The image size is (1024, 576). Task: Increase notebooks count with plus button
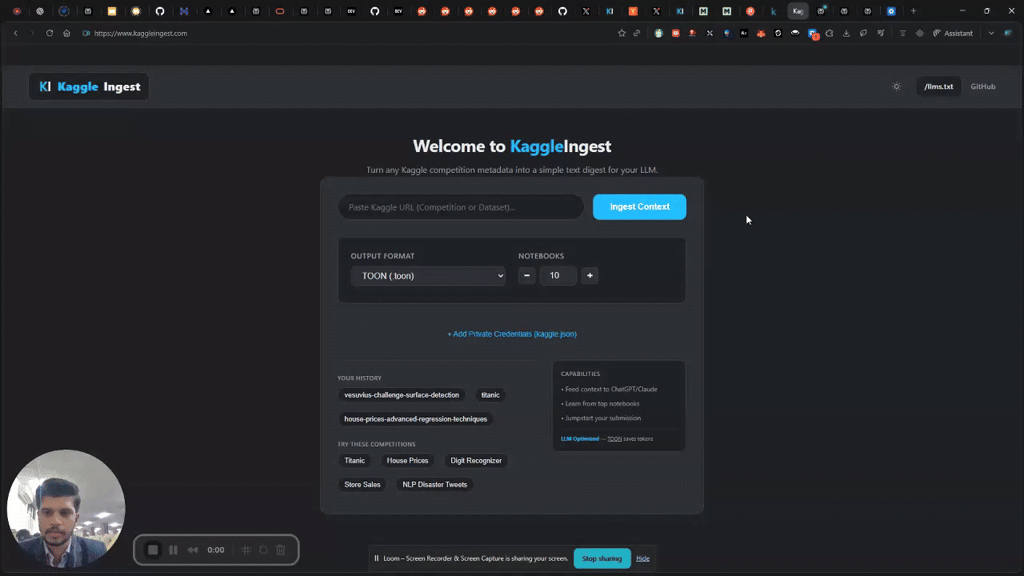click(590, 276)
